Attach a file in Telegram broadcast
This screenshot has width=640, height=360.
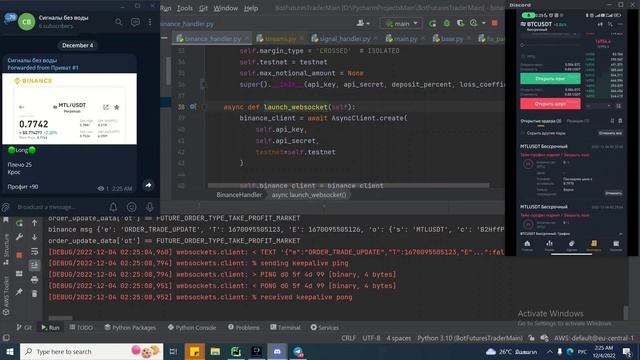6,207
